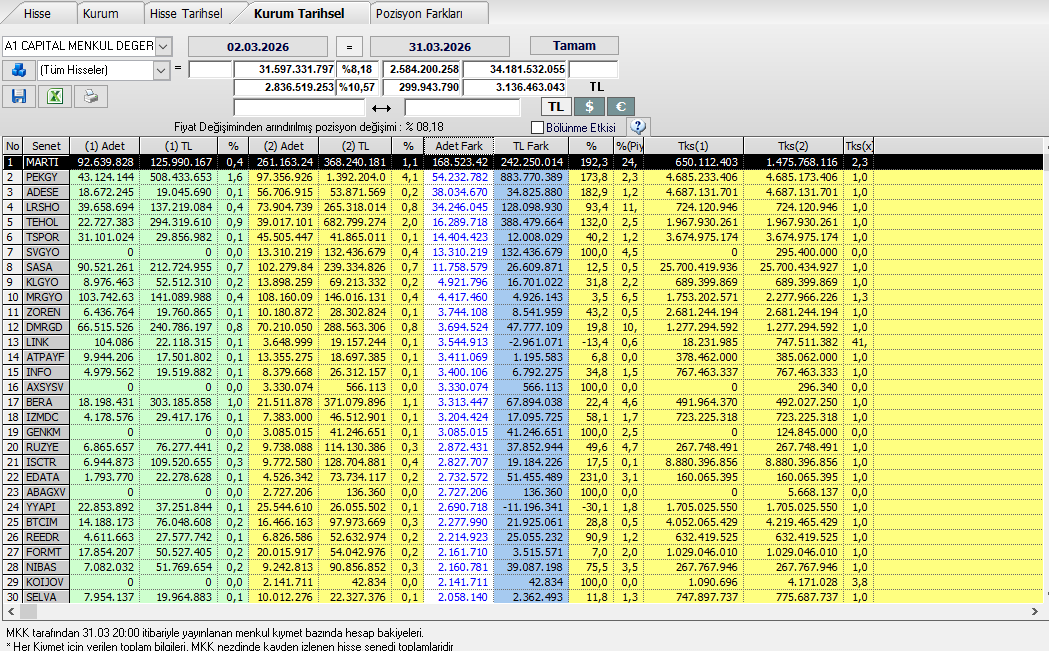Select the Kurum Tarihsel tab
Image resolution: width=1049 pixels, height=651 pixels.
tap(300, 13)
